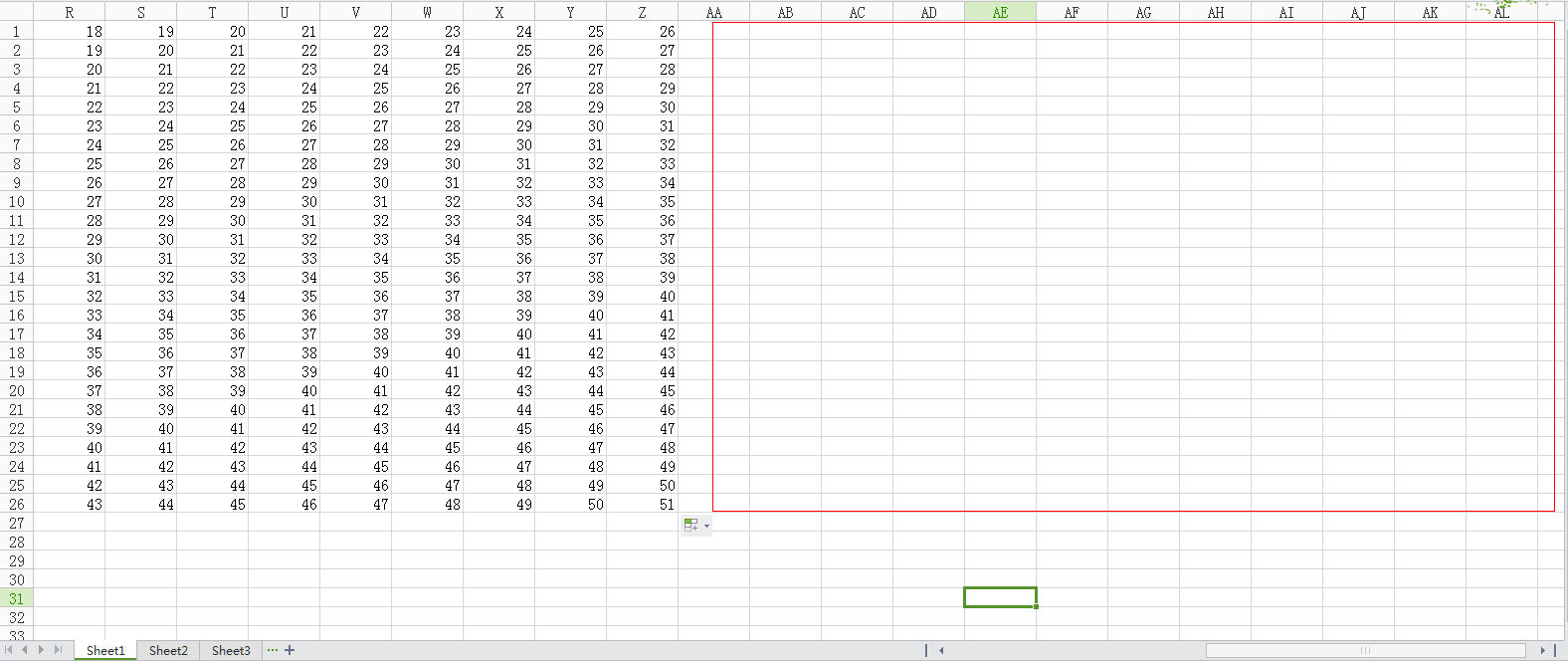Switch to the Sheet3 tab

(x=231, y=650)
